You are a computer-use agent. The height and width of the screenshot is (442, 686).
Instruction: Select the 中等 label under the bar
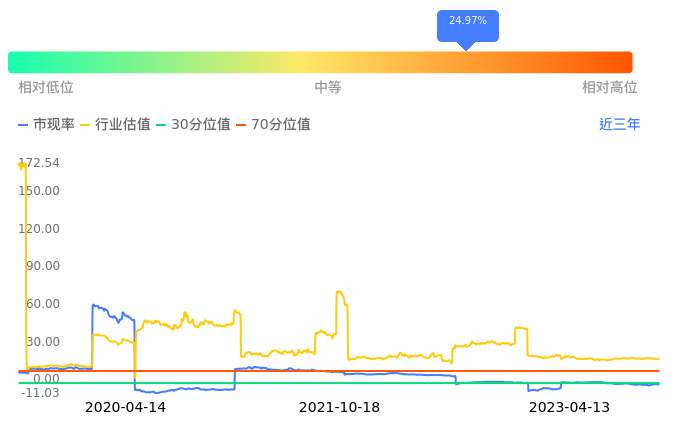pos(328,88)
